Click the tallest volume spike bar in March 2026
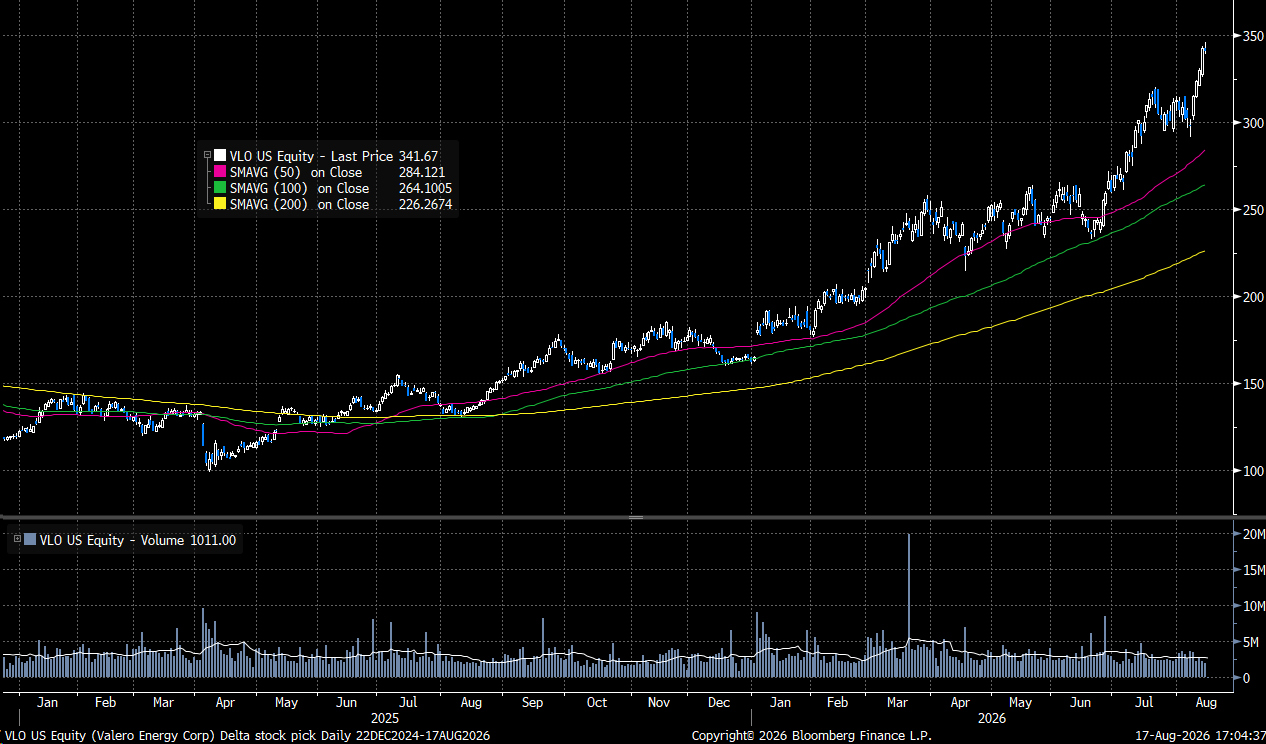Viewport: 1266px width, 744px height. pyautogui.click(x=909, y=606)
